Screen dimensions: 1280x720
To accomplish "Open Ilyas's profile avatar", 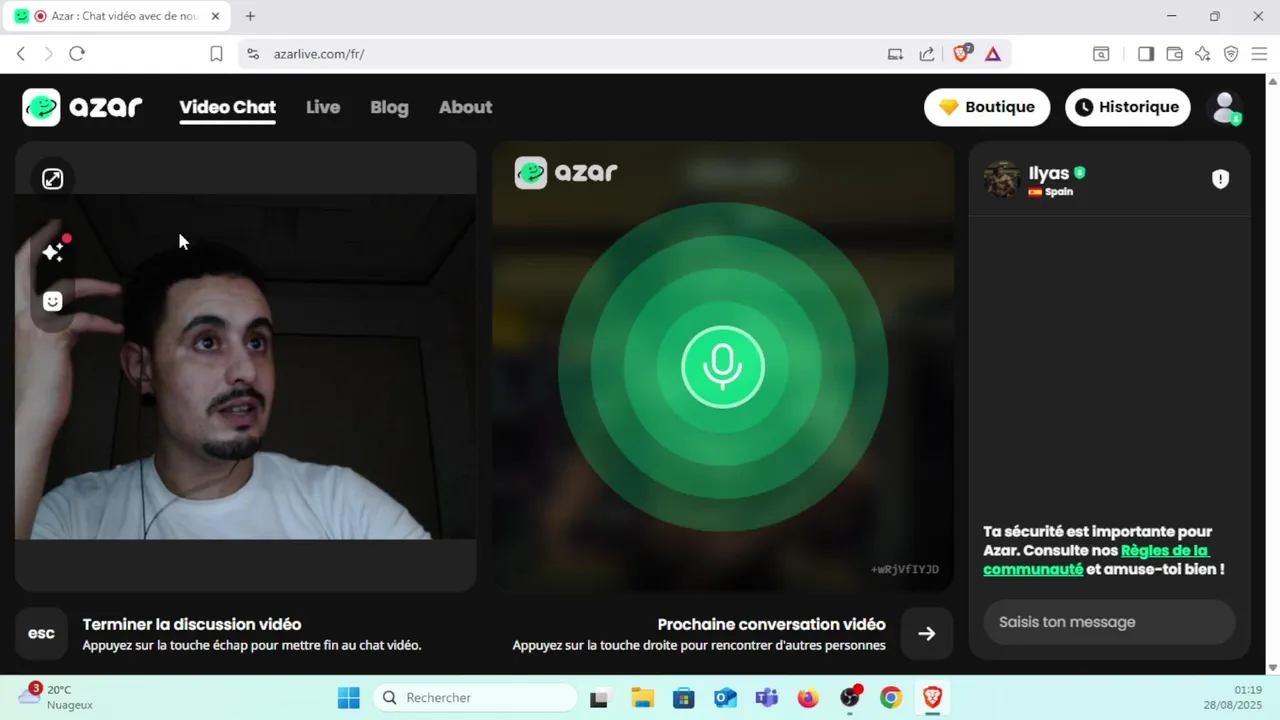I will click(1002, 179).
